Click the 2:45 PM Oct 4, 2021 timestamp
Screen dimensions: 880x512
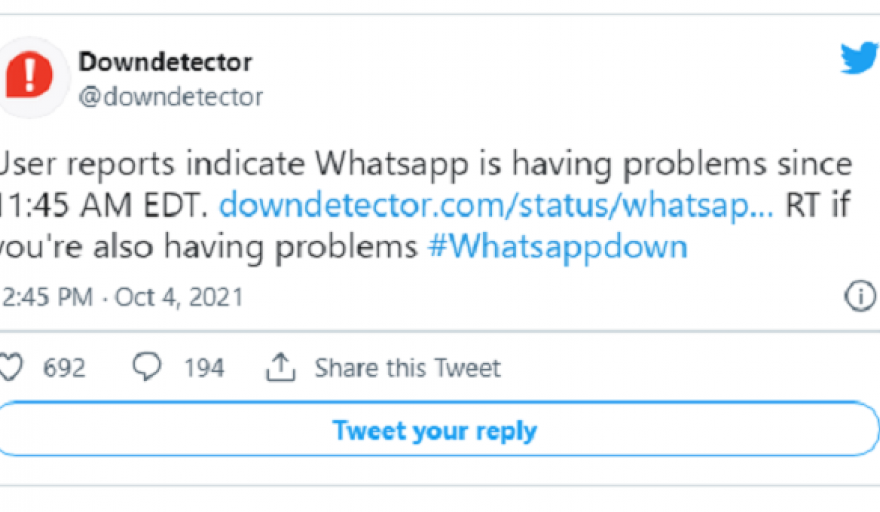122,297
